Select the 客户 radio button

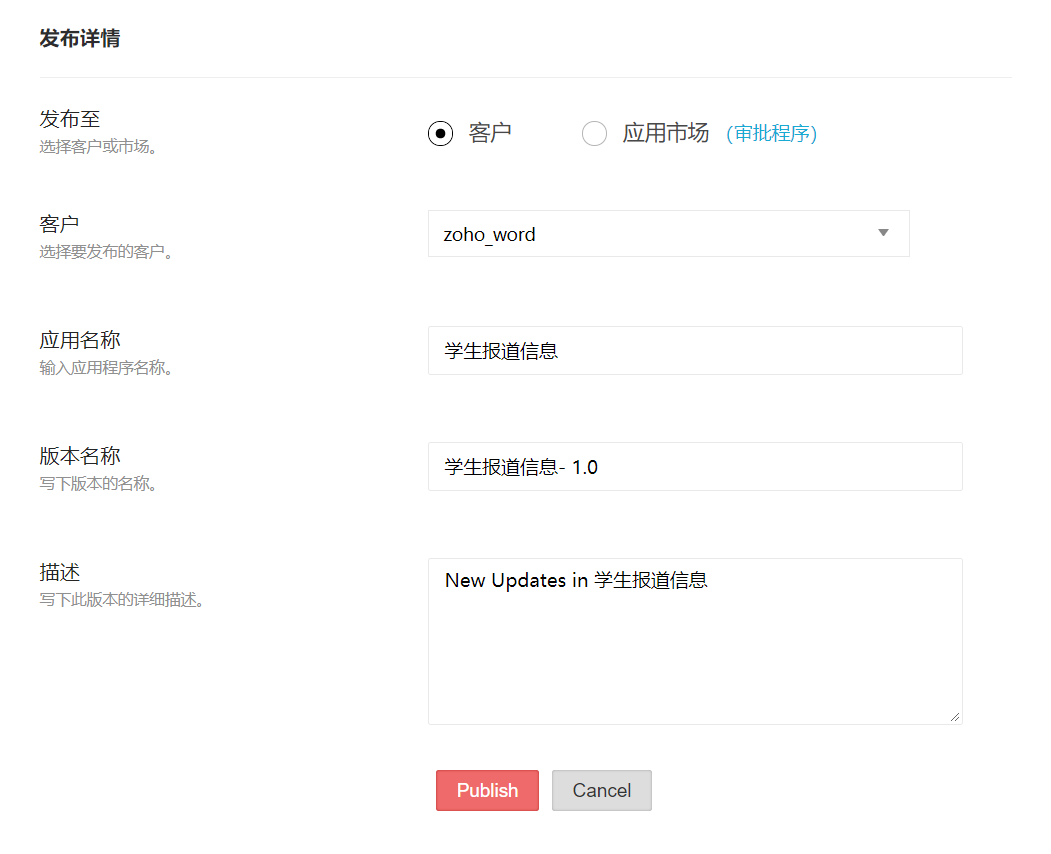point(440,133)
